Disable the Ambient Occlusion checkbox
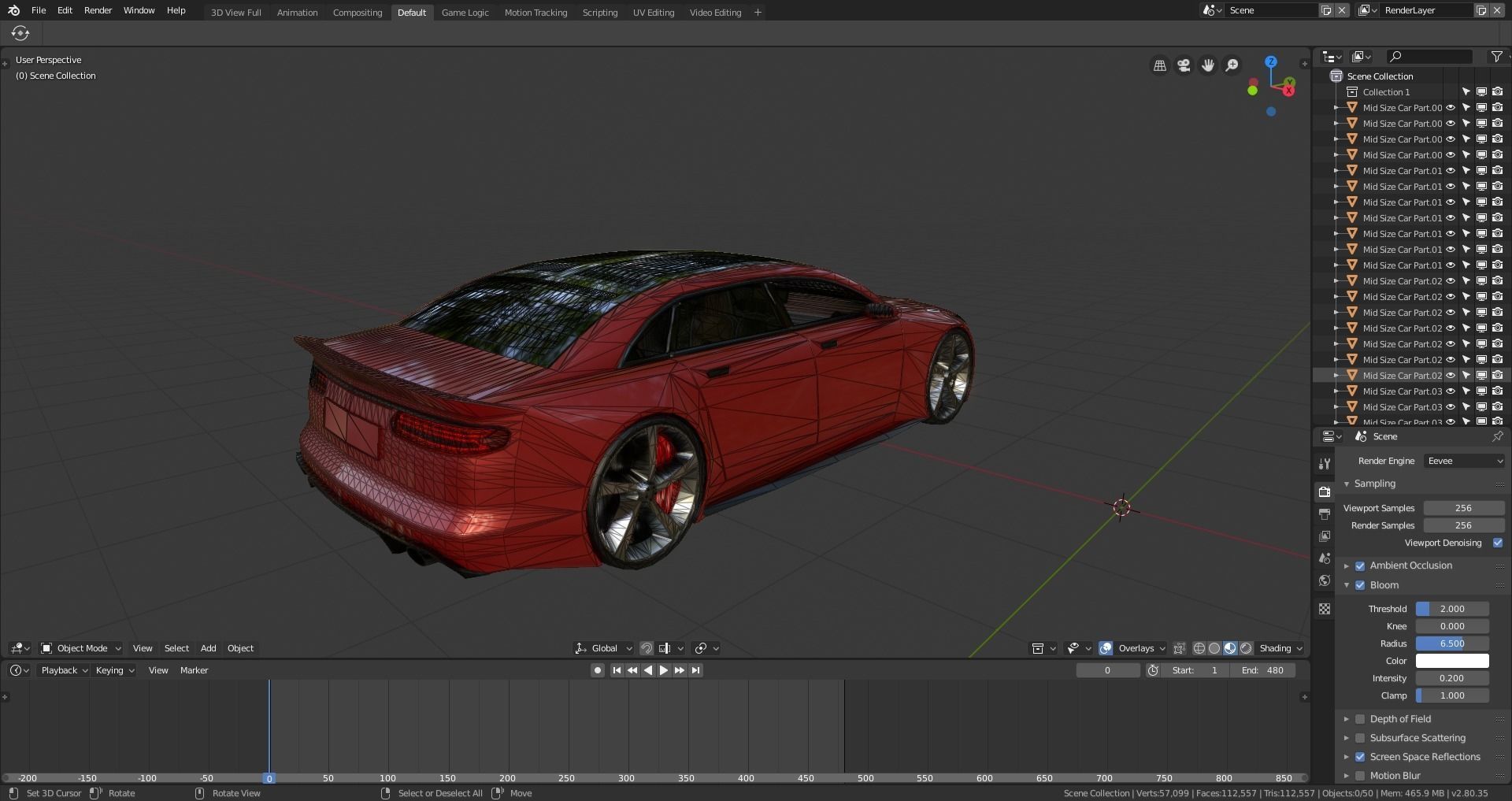 click(x=1360, y=566)
